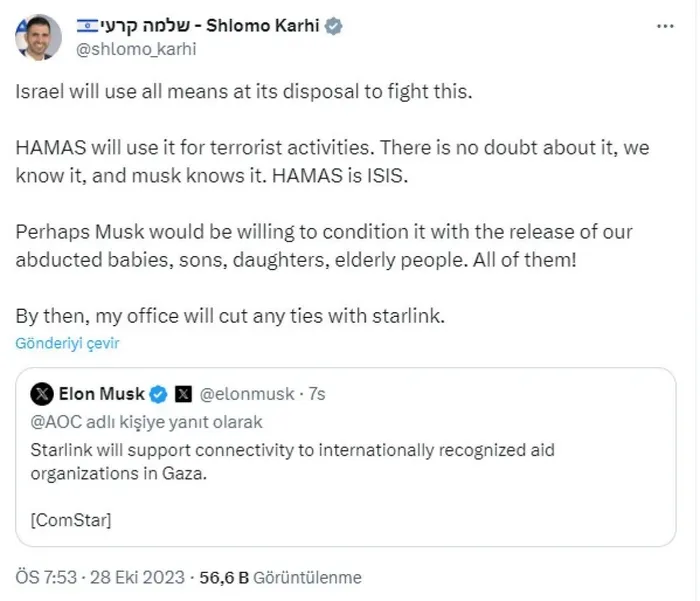Click "Gönderiyi çevir" to translate the post
This screenshot has width=700, height=601.
67,343
